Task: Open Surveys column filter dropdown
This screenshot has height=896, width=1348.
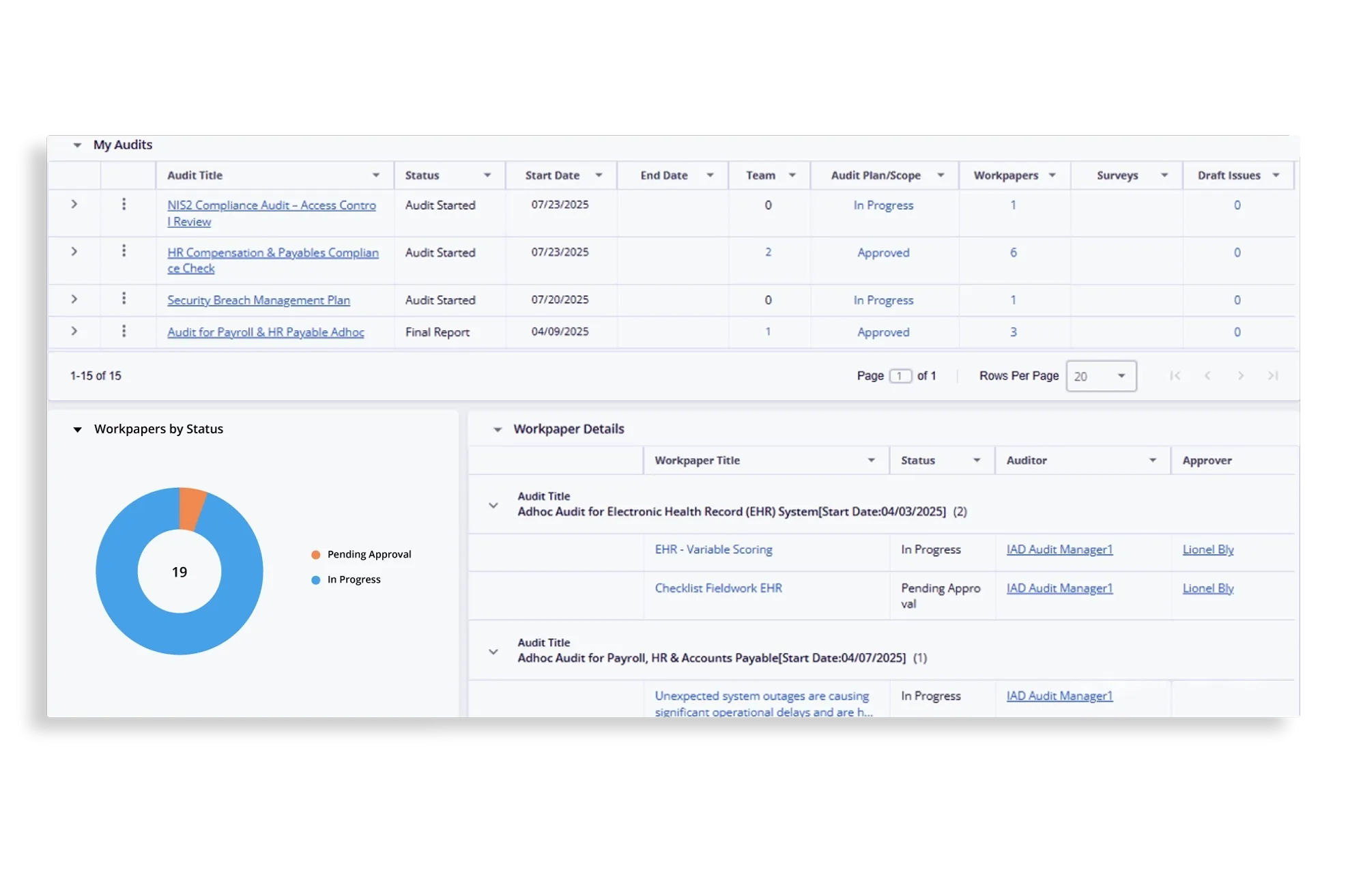Action: [1164, 175]
